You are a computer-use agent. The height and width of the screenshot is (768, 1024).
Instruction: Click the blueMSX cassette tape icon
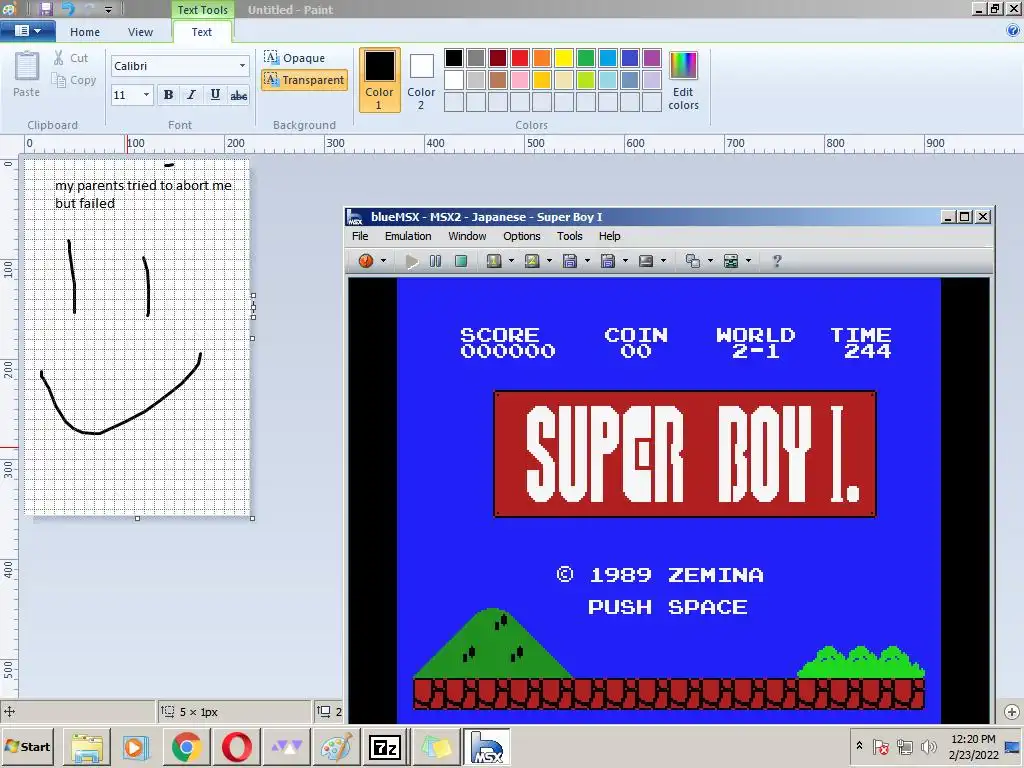pyautogui.click(x=646, y=261)
